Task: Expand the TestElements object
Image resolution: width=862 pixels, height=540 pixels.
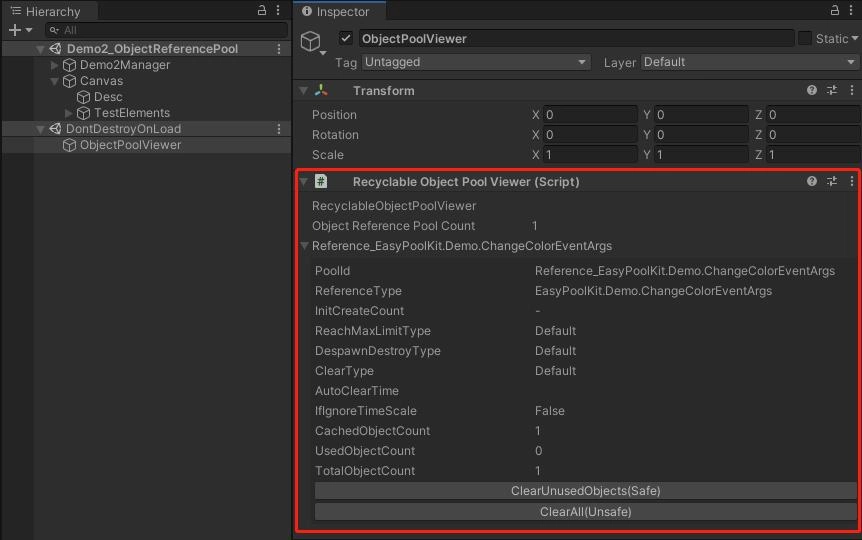Action: [68, 113]
